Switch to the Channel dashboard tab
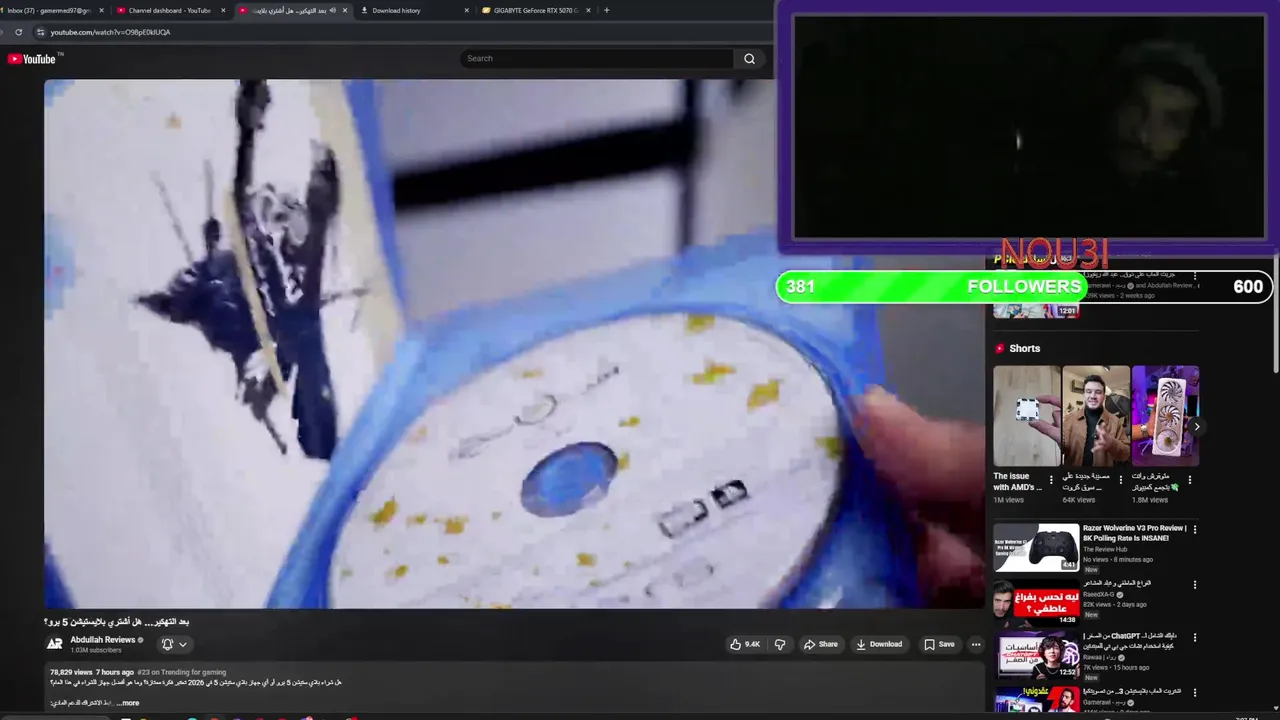Viewport: 1280px width, 720px height. click(168, 10)
